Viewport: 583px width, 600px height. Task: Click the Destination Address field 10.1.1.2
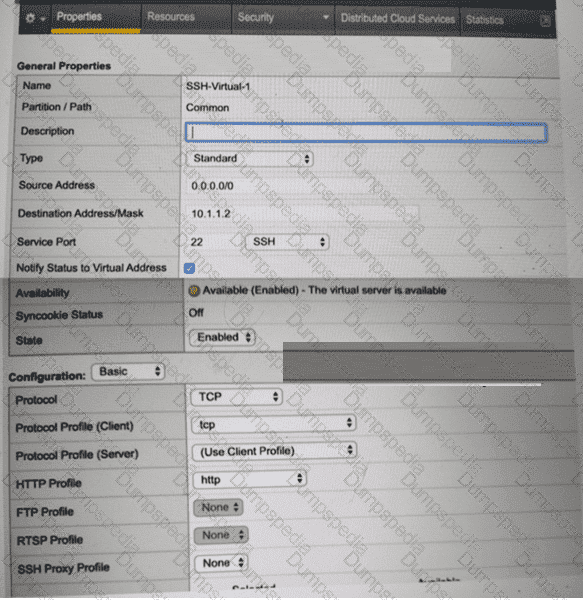(x=304, y=214)
